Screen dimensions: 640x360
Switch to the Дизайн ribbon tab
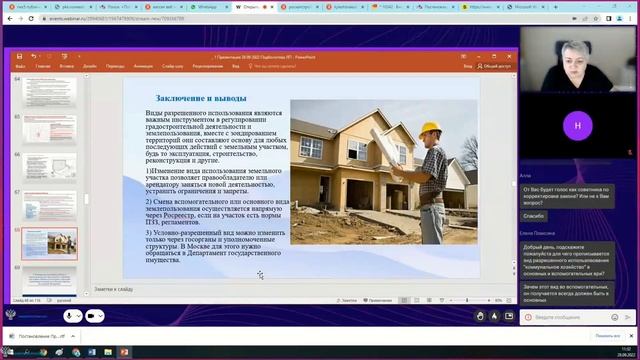coord(90,66)
